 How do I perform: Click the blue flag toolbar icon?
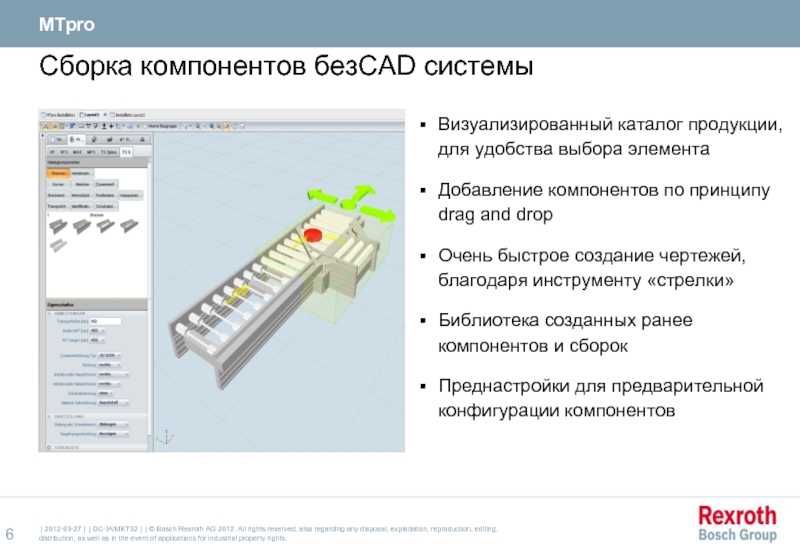(x=72, y=126)
